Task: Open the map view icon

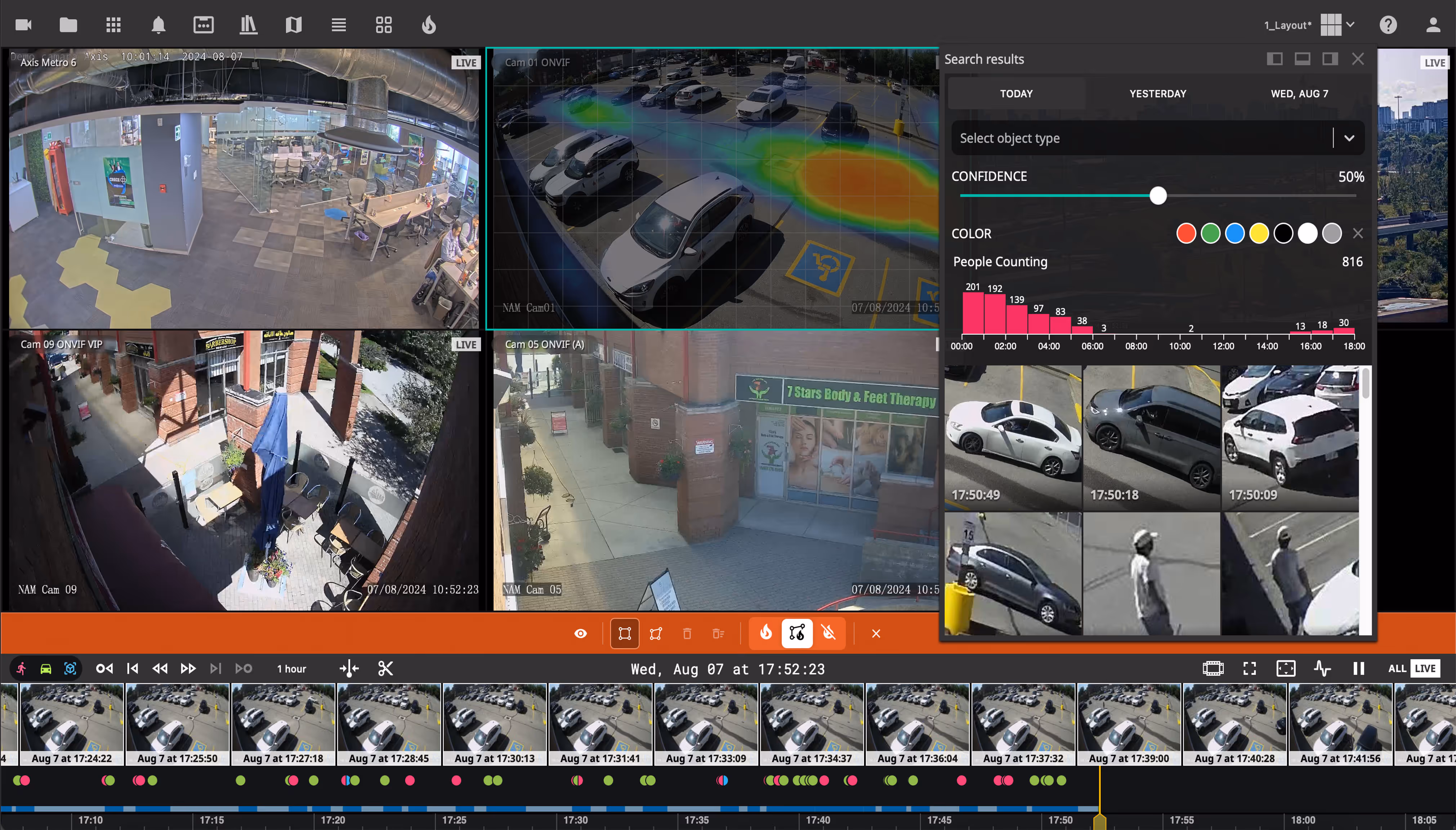Action: pyautogui.click(x=294, y=25)
